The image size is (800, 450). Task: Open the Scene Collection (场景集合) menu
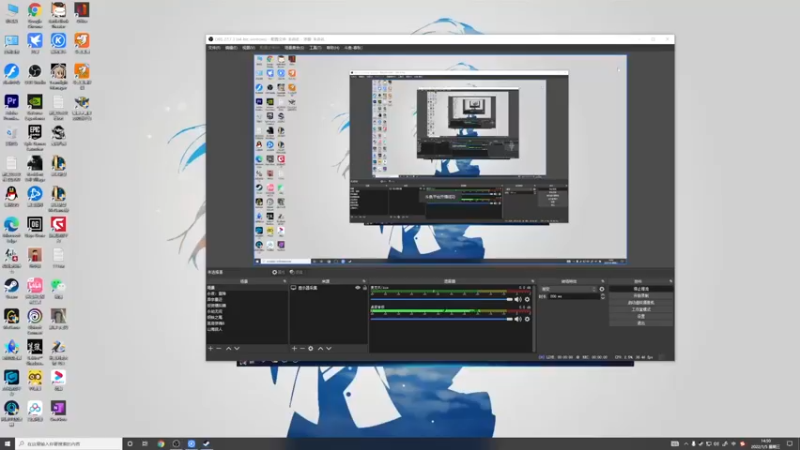pyautogui.click(x=294, y=48)
